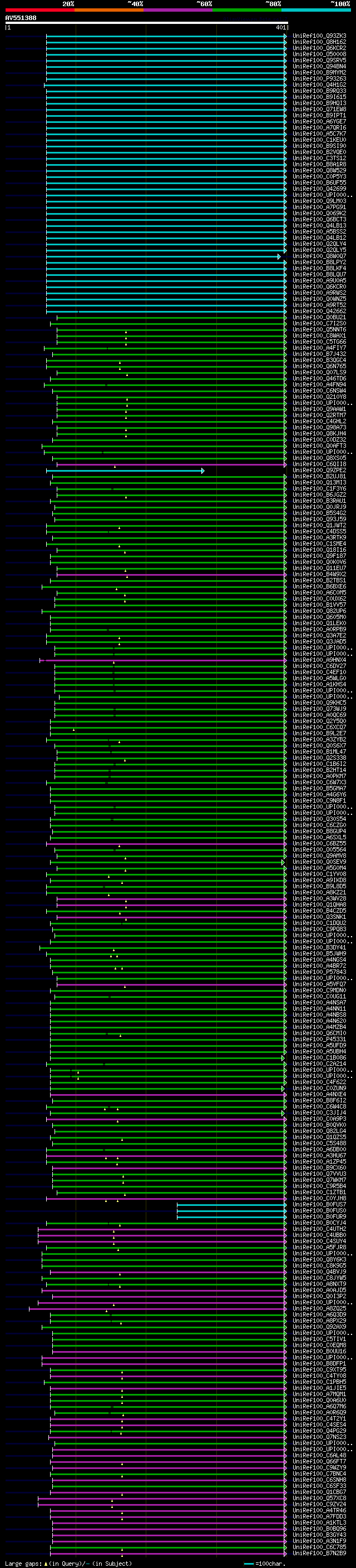Image resolution: width=356 pixels, height=1568 pixels.
Task: Pick hit label UniRef100_B1ML47
Action: coord(319,752)
